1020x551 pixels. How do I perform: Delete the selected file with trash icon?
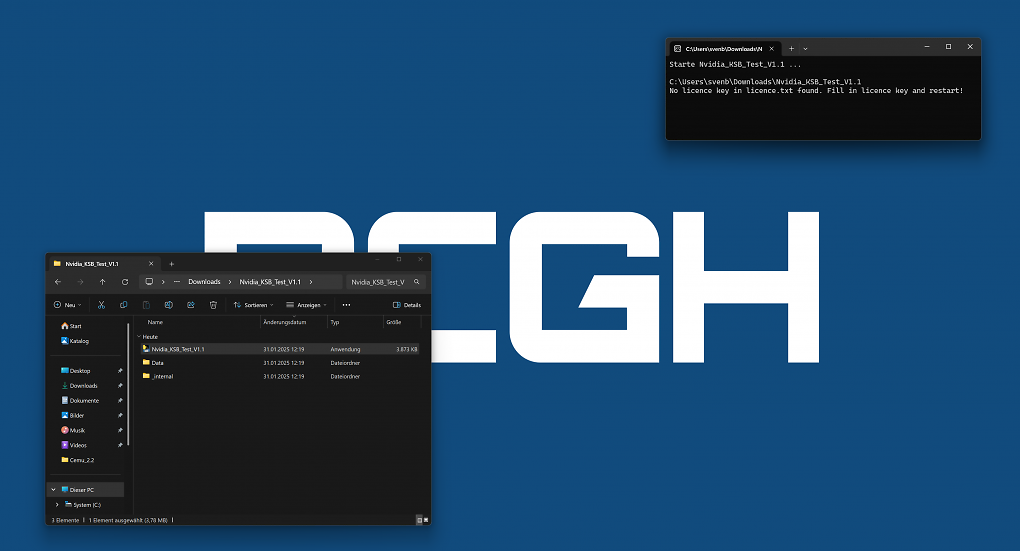point(213,304)
